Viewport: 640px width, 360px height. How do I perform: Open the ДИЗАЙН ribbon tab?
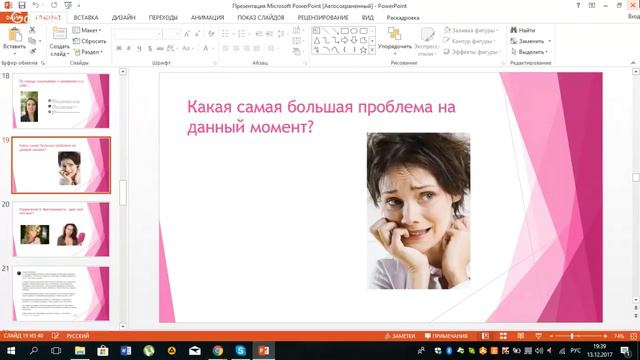click(x=123, y=18)
